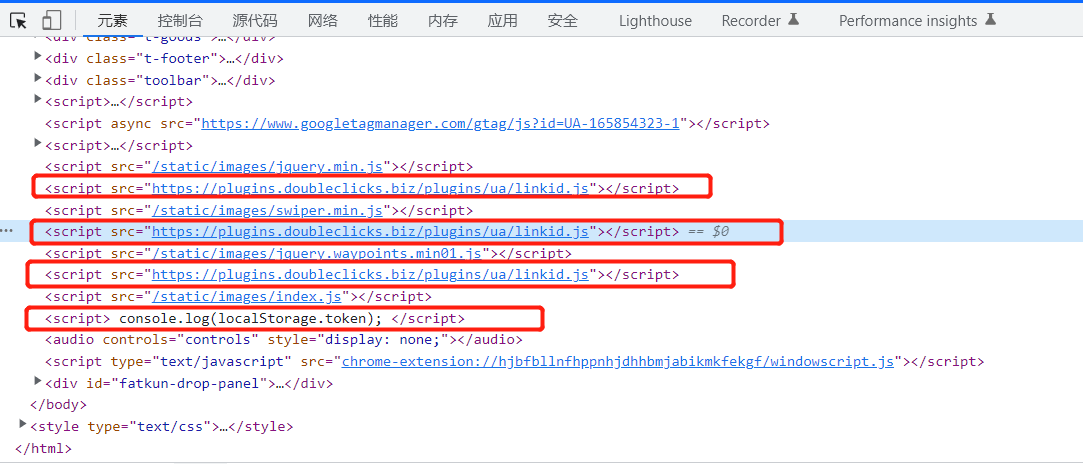This screenshot has height=464, width=1083.
Task: Activate the inspect element picker icon
Action: 19,21
